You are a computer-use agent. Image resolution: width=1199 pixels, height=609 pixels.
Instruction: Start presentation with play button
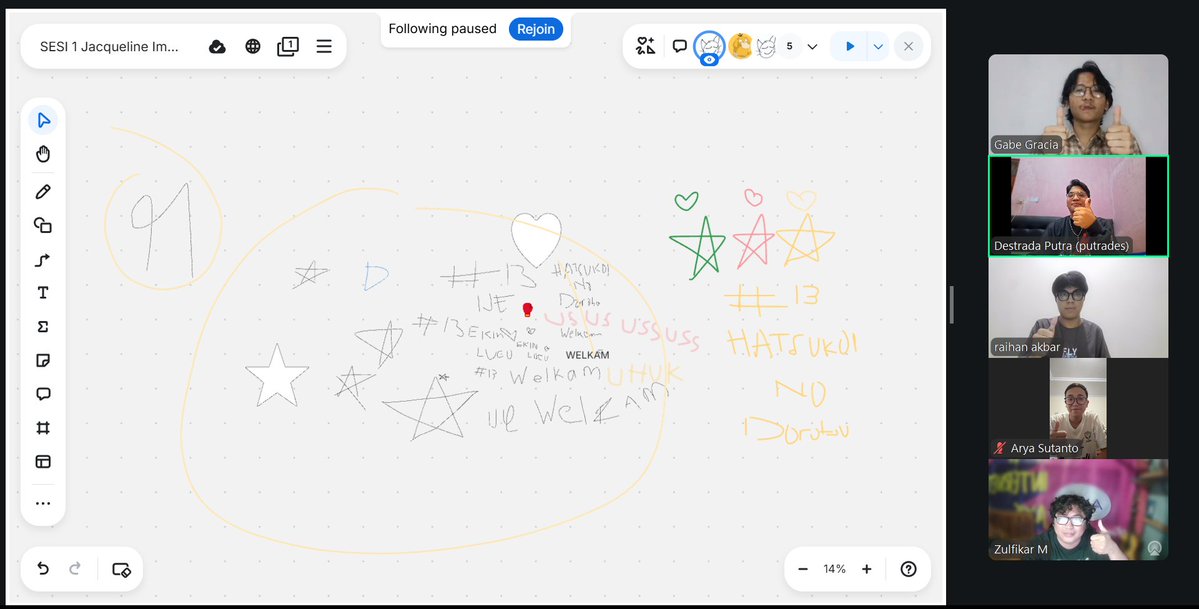[850, 47]
